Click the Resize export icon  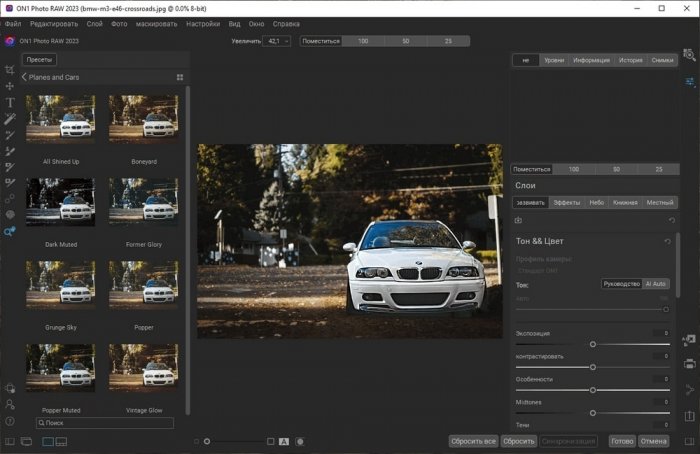pyautogui.click(x=689, y=340)
